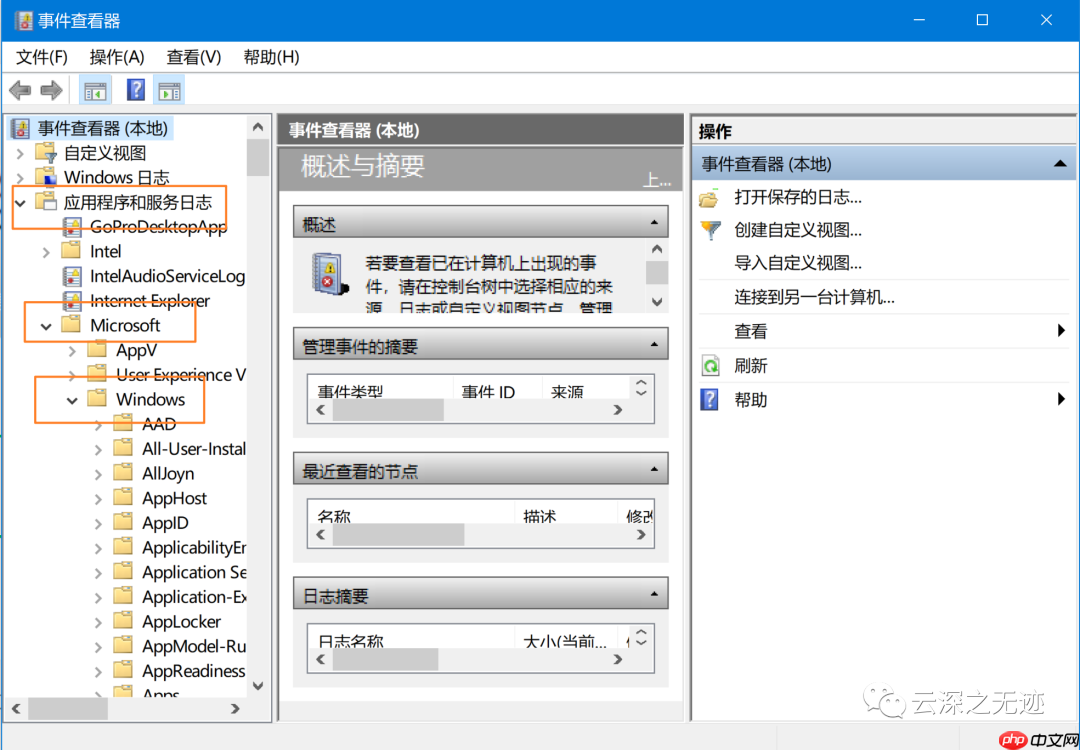Click the AppReadiness folder icon

123,671
